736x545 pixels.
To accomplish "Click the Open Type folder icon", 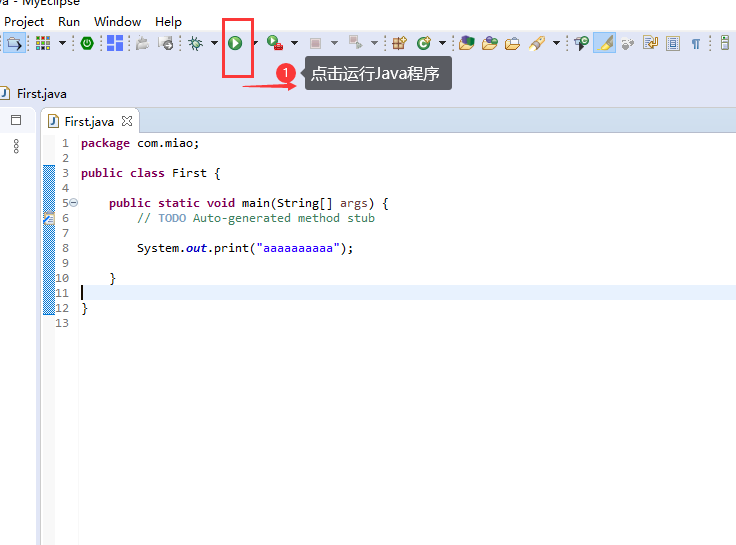I will click(467, 43).
